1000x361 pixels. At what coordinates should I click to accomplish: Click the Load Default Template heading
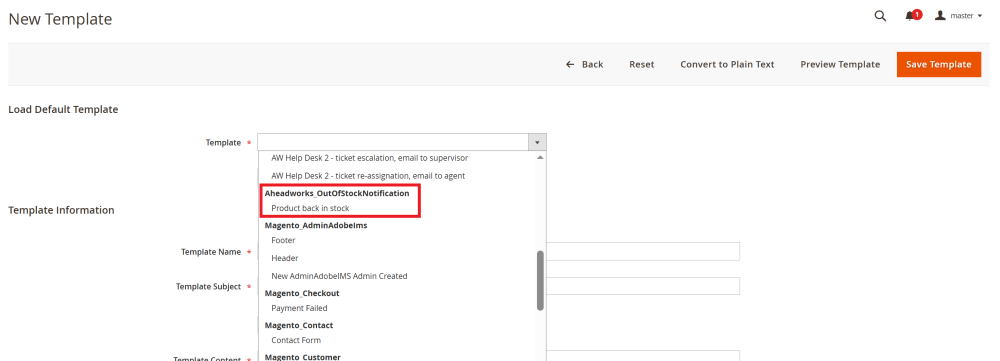(63, 109)
